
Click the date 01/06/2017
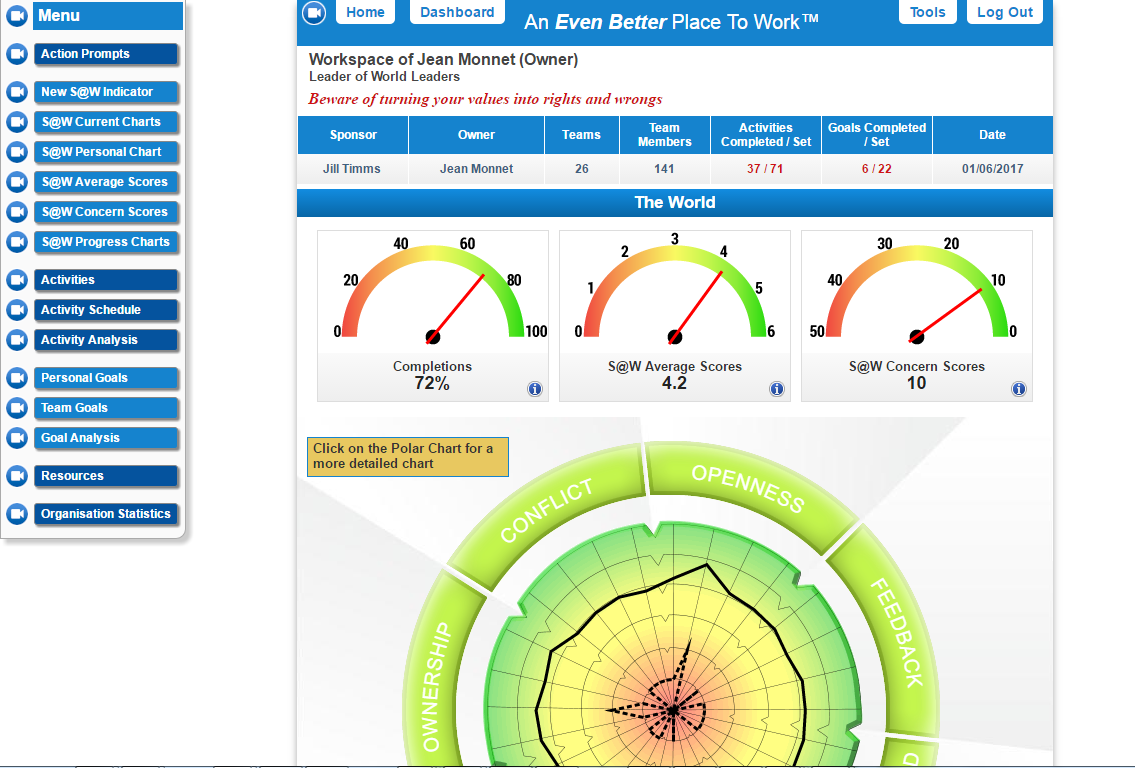tap(992, 169)
